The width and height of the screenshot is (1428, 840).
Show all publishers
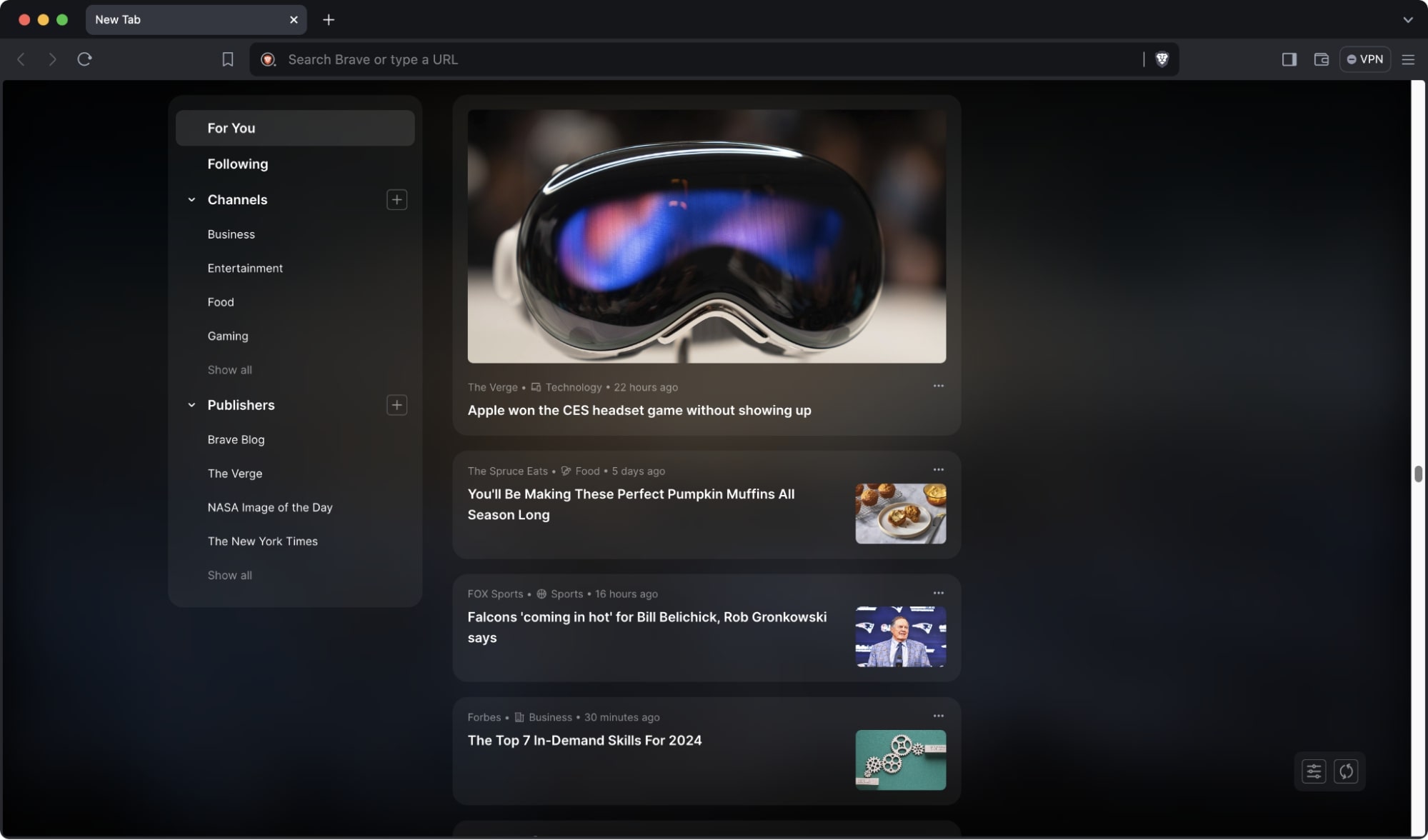point(229,575)
